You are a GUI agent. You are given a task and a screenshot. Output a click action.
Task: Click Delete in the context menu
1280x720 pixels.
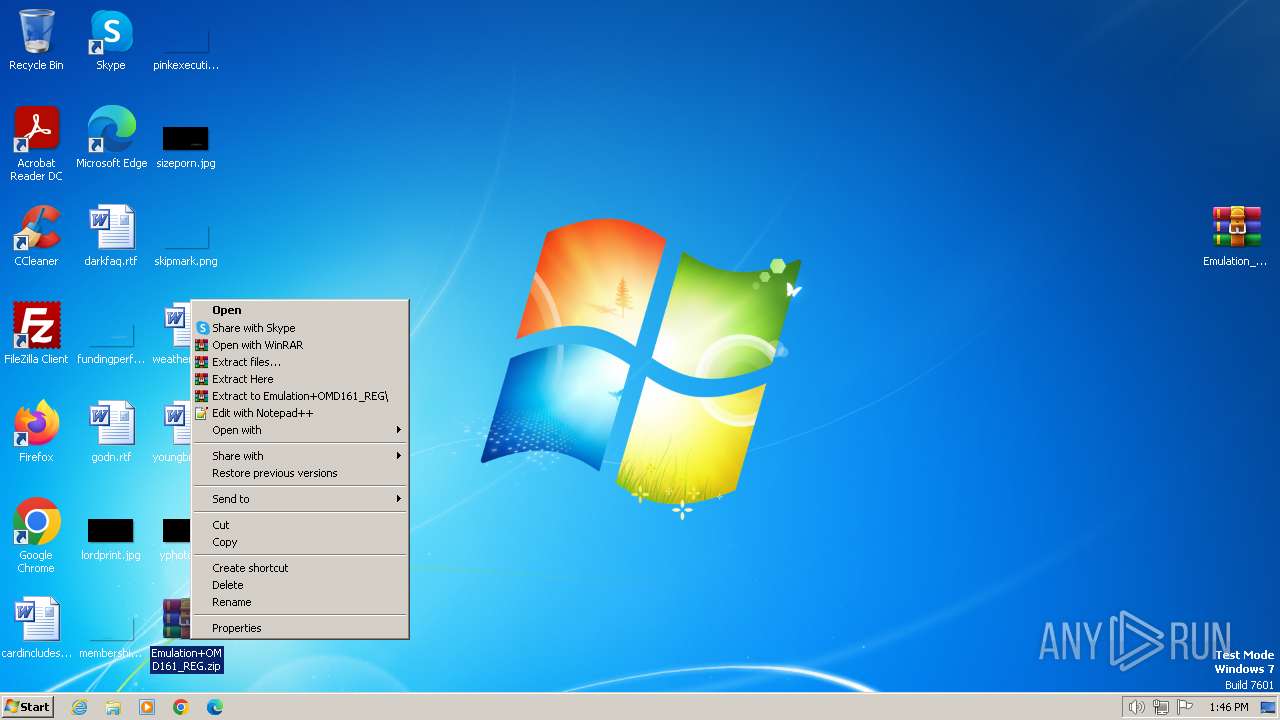coord(300,585)
